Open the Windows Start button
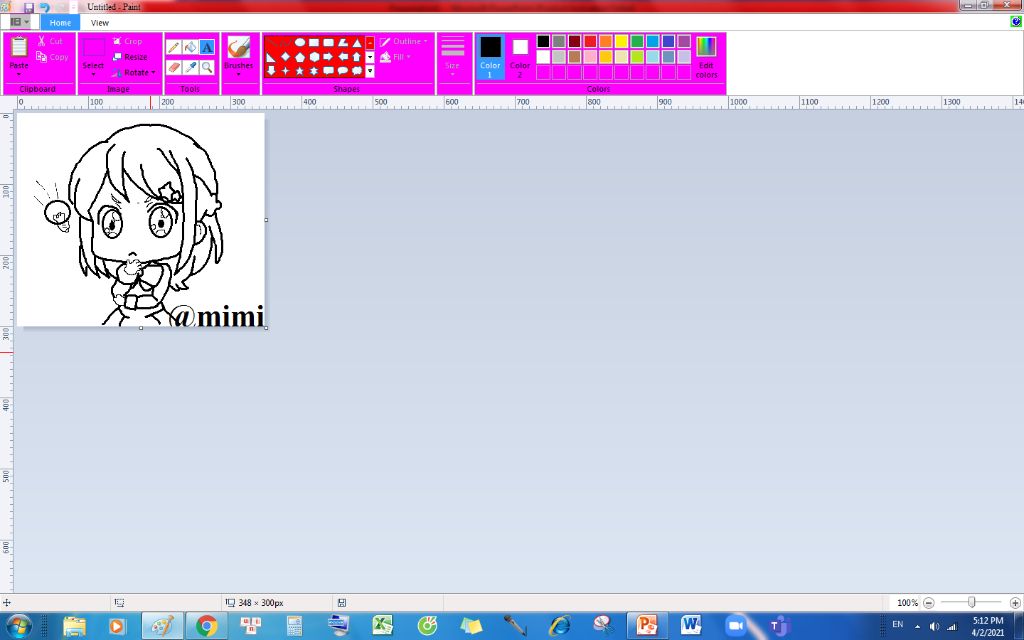The image size is (1024, 640). 18,626
